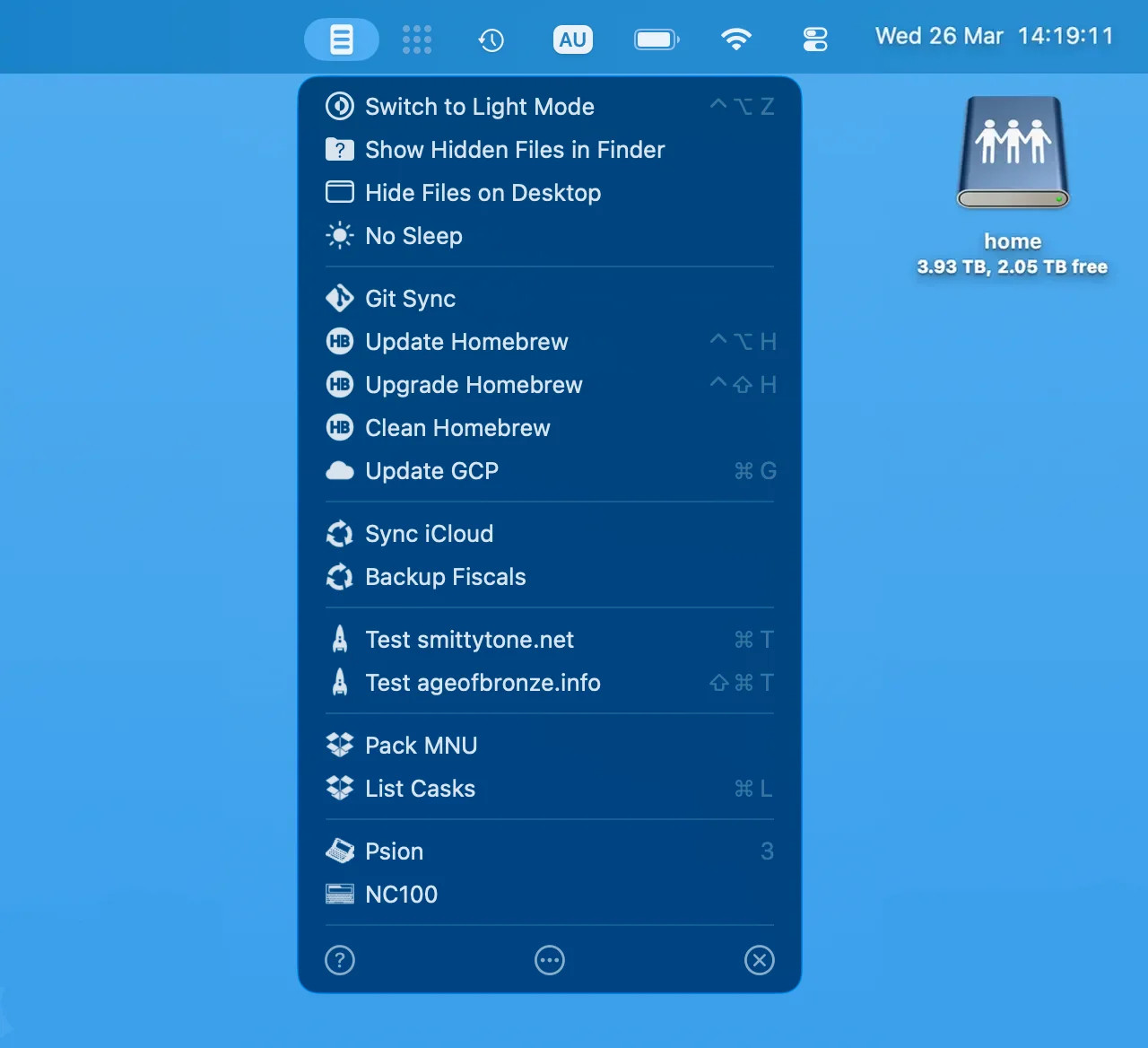Screen dimensions: 1148x1048
Task: Choose Switch to Light Mode
Action: pos(550,107)
